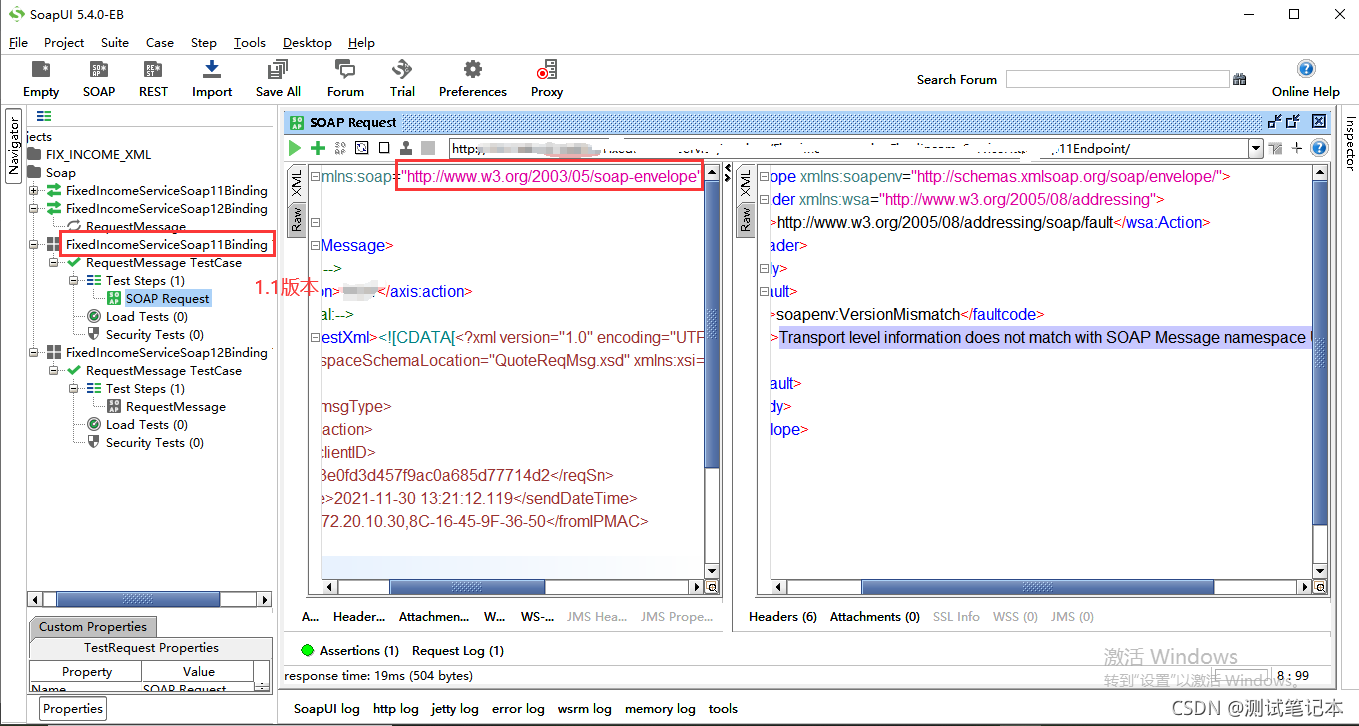This screenshot has width=1359, height=726.
Task: Click the first docking arrow icon in SOAP Request title
Action: [1274, 122]
